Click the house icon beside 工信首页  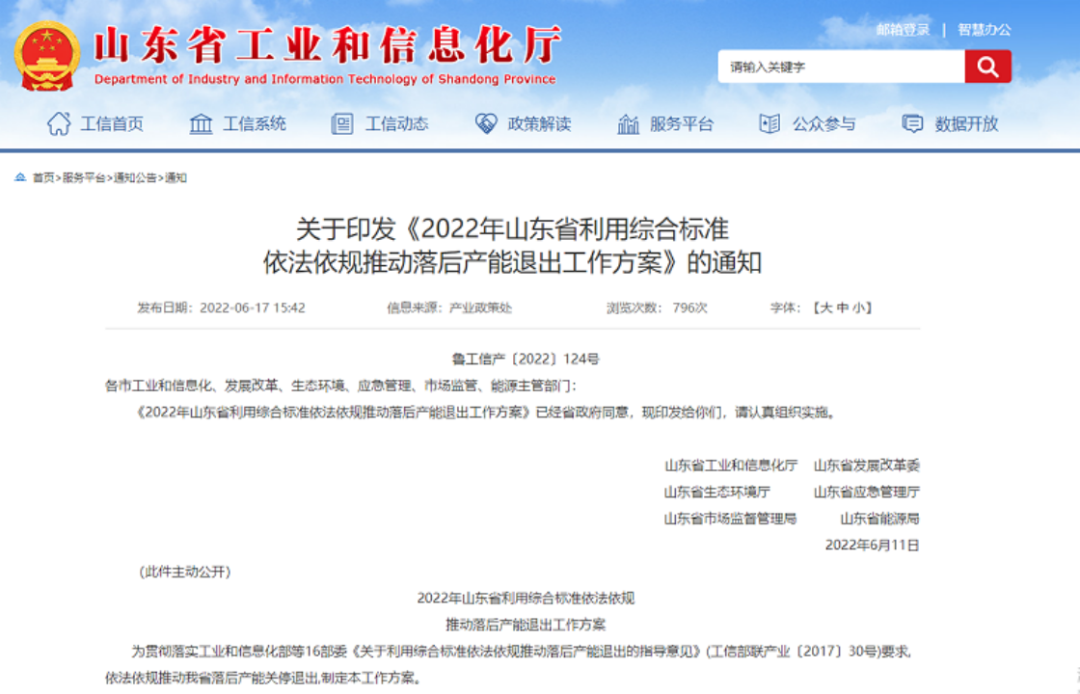click(59, 124)
